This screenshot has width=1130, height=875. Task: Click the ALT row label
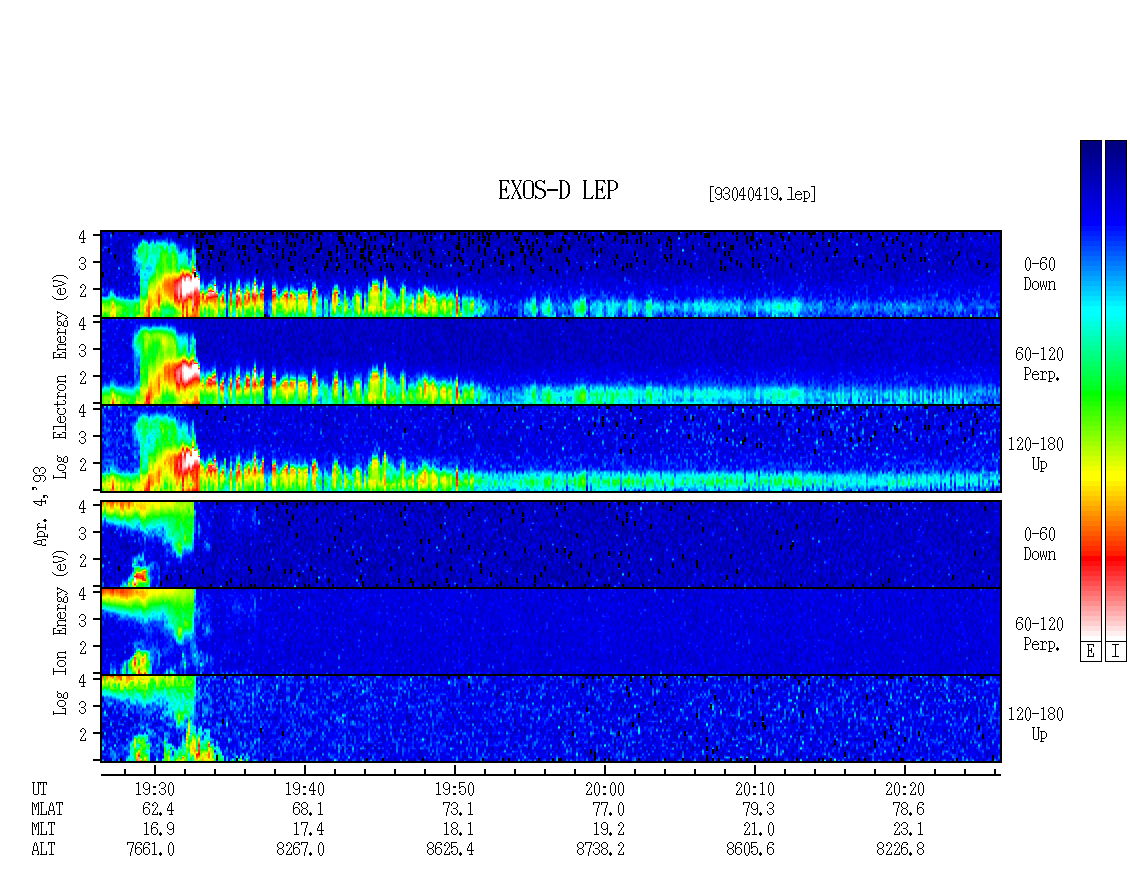pos(43,850)
